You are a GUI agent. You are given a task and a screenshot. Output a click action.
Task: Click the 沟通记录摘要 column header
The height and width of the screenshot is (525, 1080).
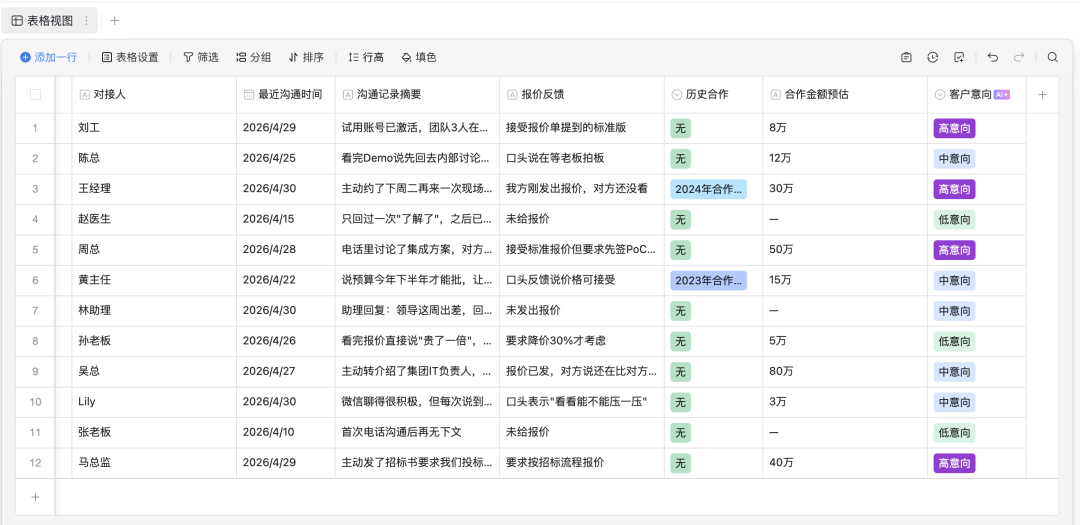pyautogui.click(x=417, y=95)
